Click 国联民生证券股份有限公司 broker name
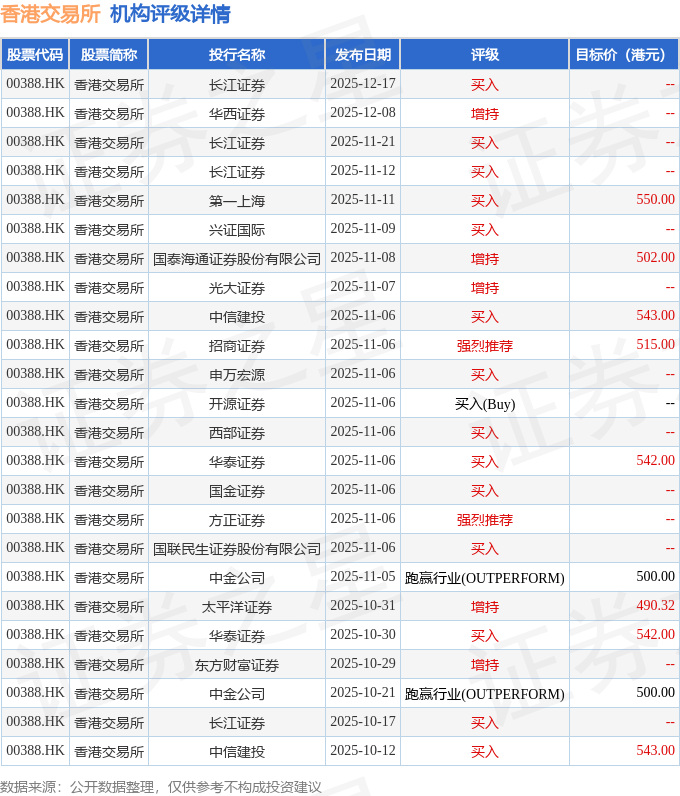Image resolution: width=680 pixels, height=796 pixels. (237, 548)
